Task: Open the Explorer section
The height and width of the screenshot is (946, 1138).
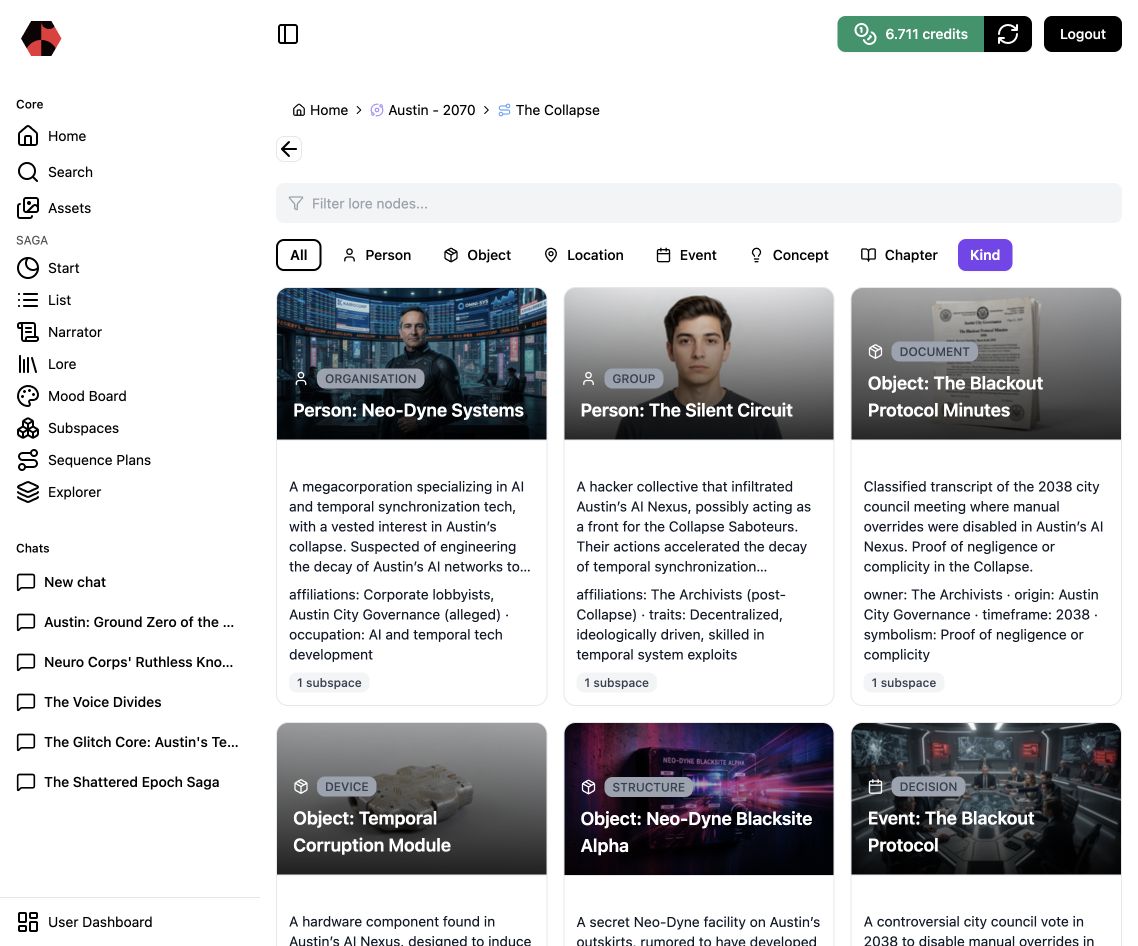Action: click(x=59, y=492)
